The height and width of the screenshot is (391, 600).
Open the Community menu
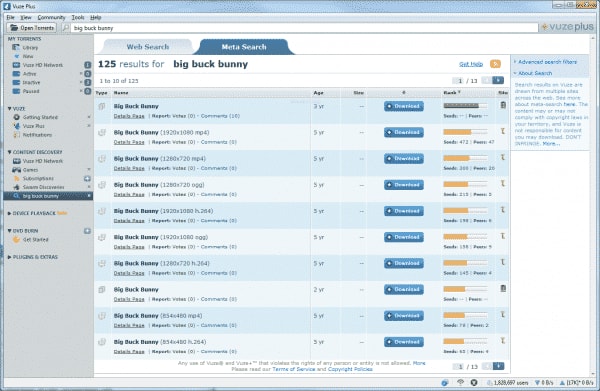coord(51,18)
